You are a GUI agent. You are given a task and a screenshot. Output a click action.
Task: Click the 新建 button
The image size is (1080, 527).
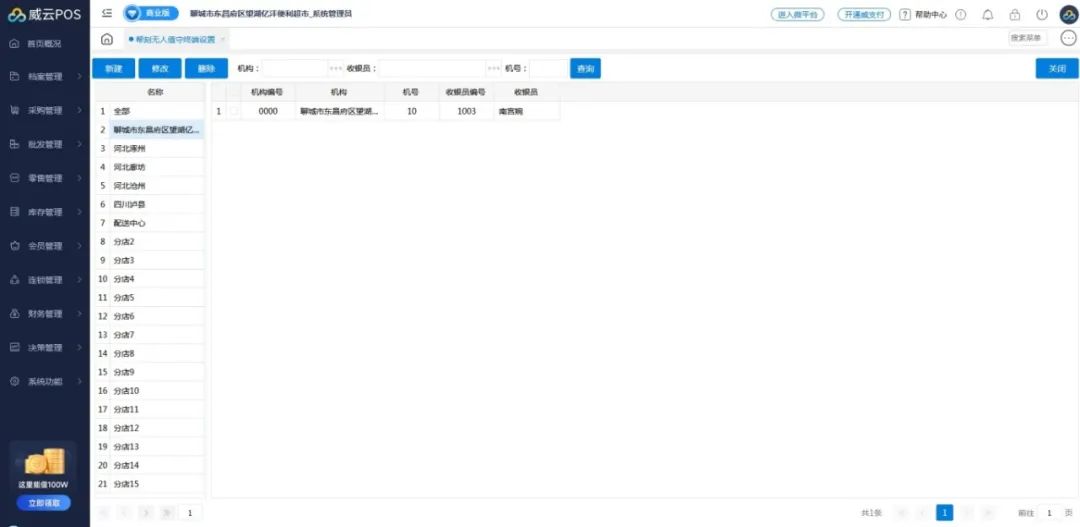[113, 68]
